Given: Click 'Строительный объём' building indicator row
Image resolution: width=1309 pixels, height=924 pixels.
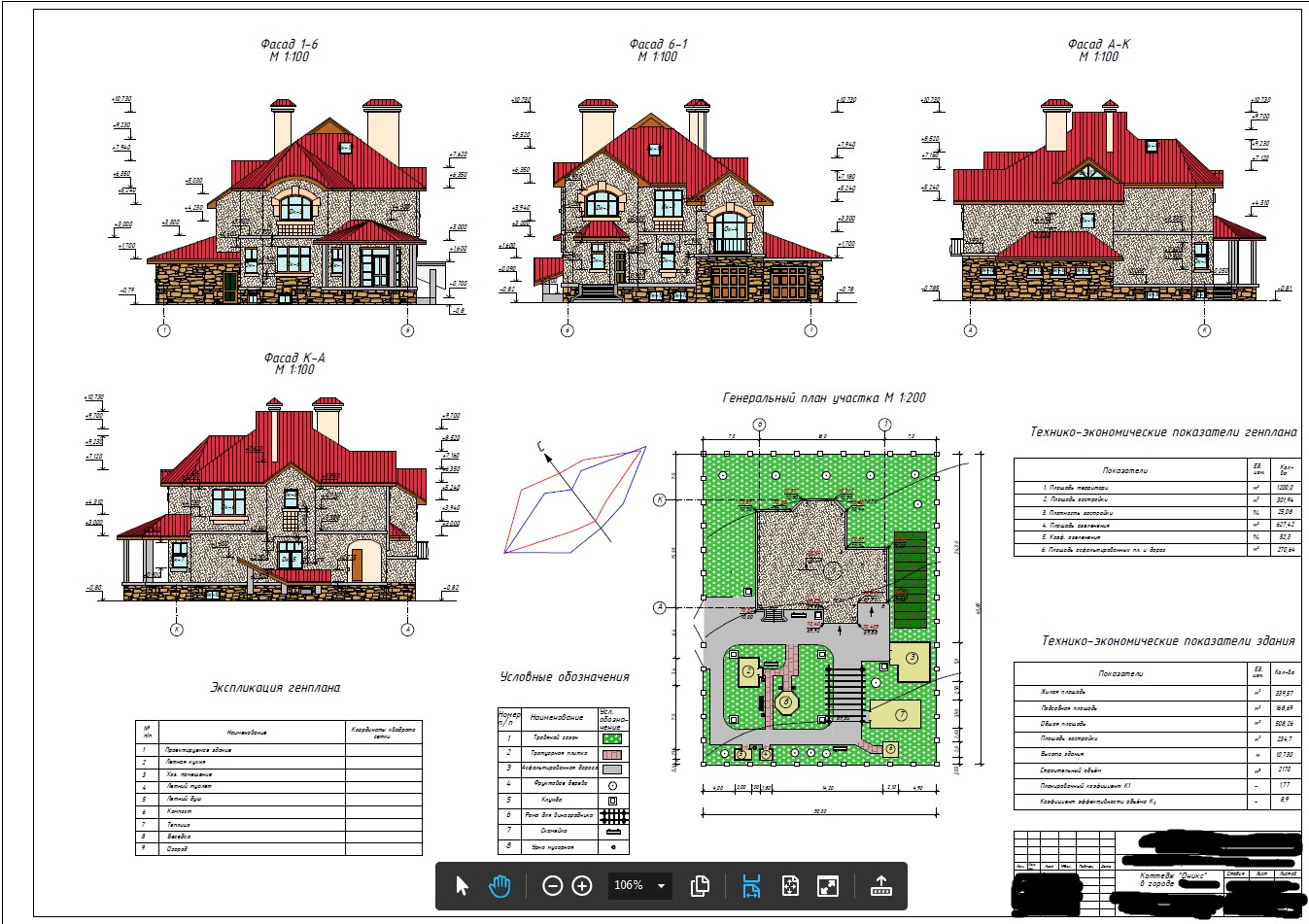Looking at the screenshot, I should (1156, 770).
